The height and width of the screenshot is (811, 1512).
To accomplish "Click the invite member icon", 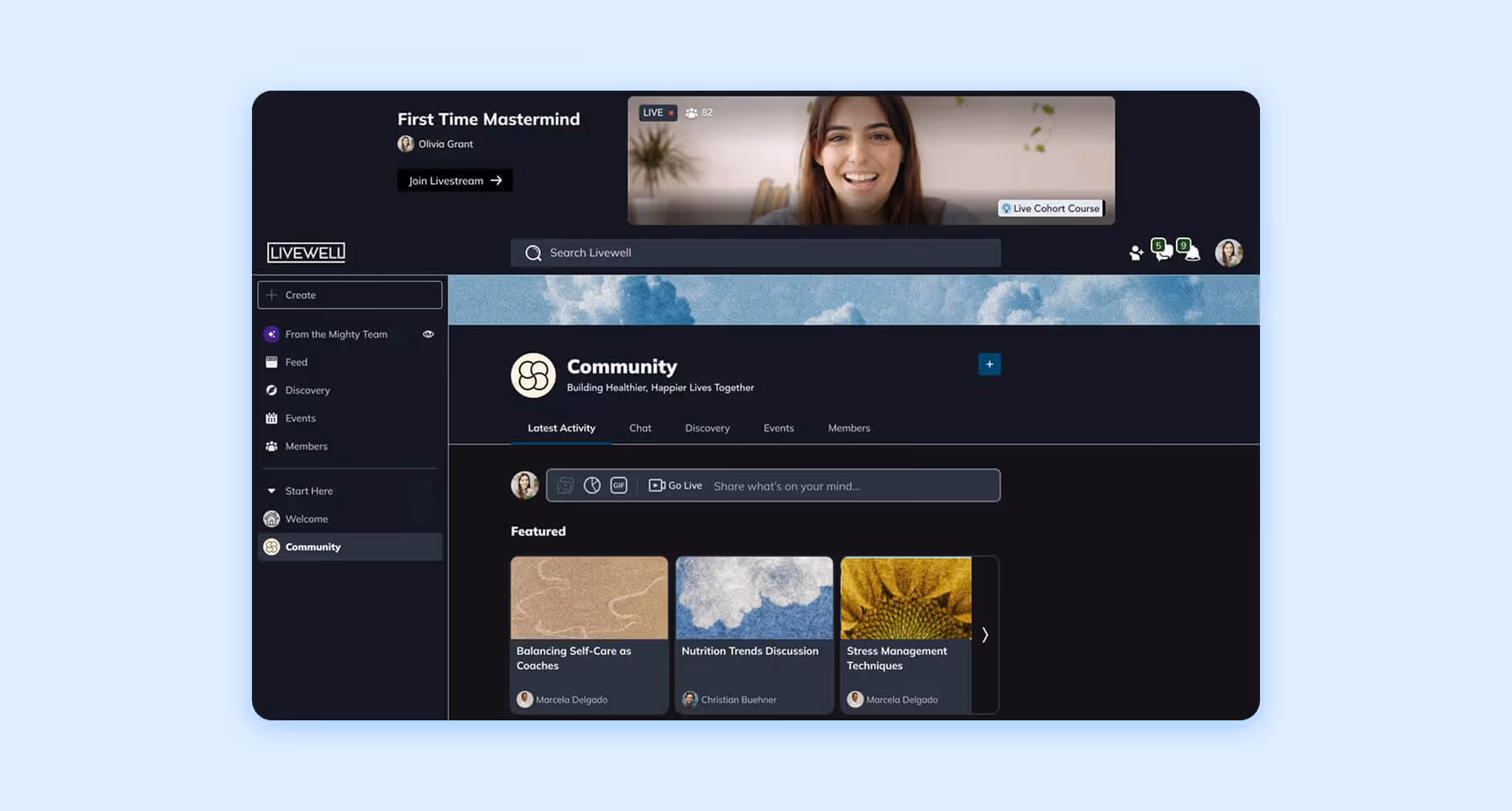I will pos(1136,252).
